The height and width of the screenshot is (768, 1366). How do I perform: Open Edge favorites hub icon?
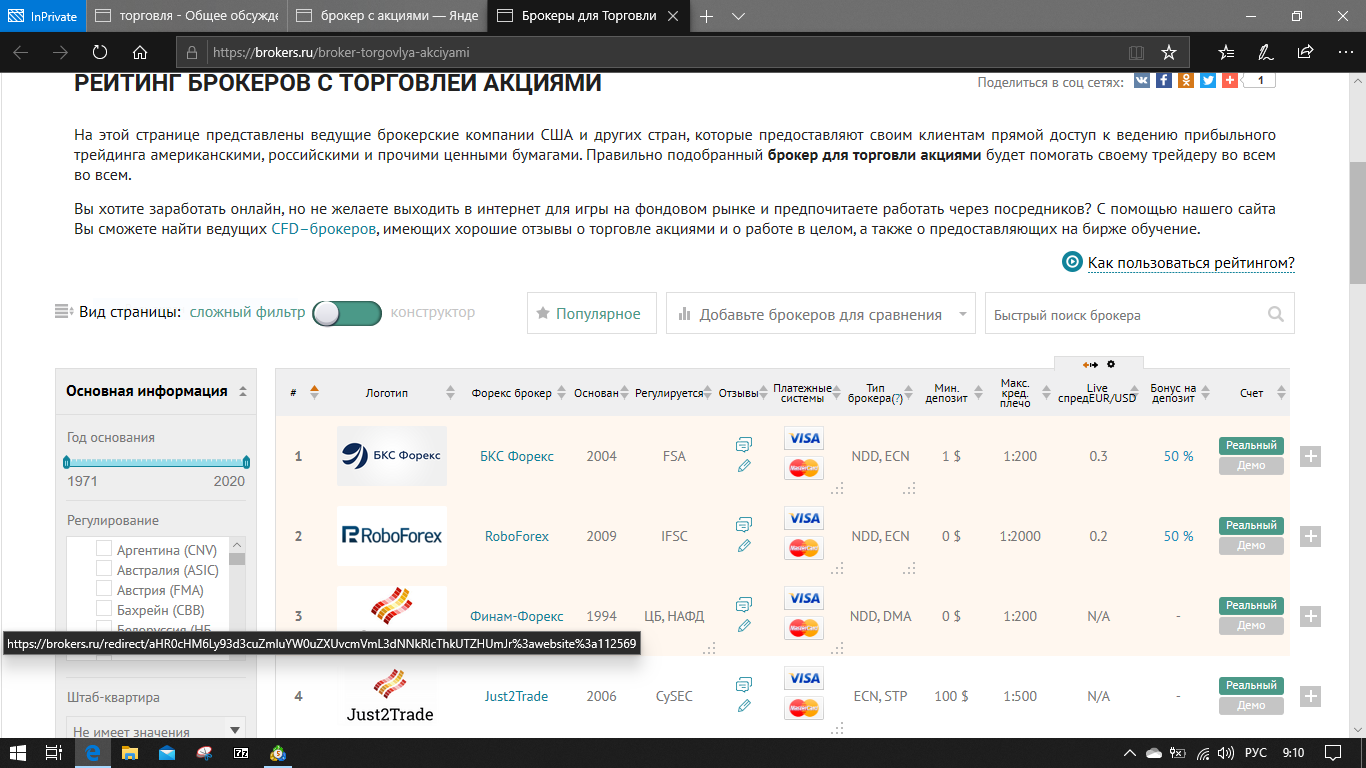click(1226, 52)
